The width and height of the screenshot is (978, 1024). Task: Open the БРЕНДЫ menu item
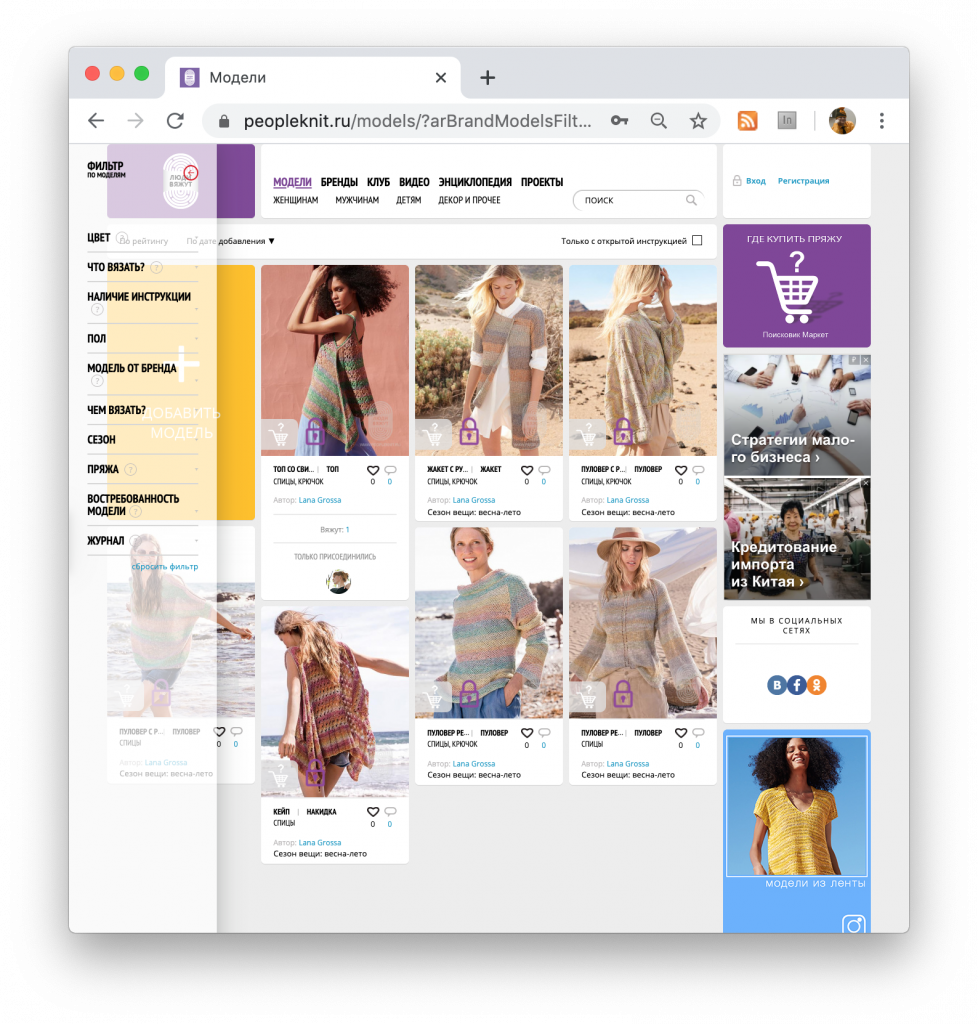[x=339, y=182]
